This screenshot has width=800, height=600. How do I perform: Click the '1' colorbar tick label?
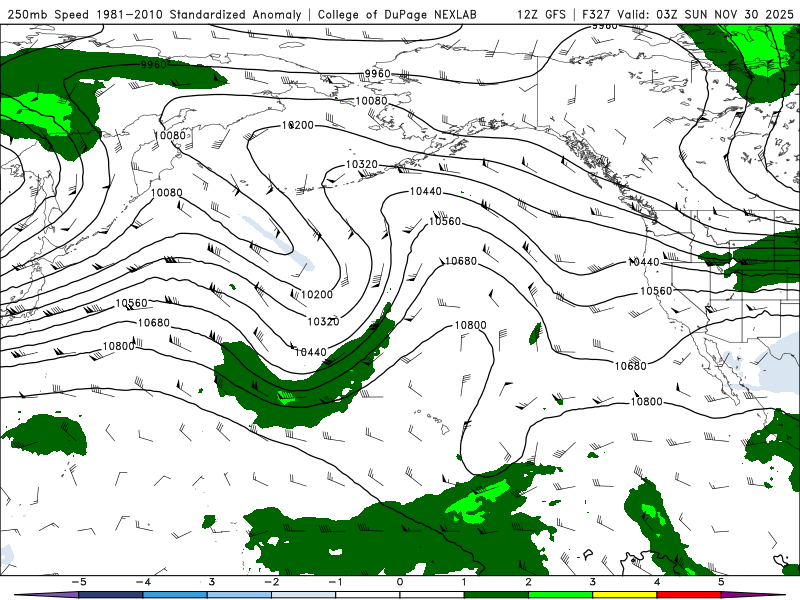click(464, 582)
